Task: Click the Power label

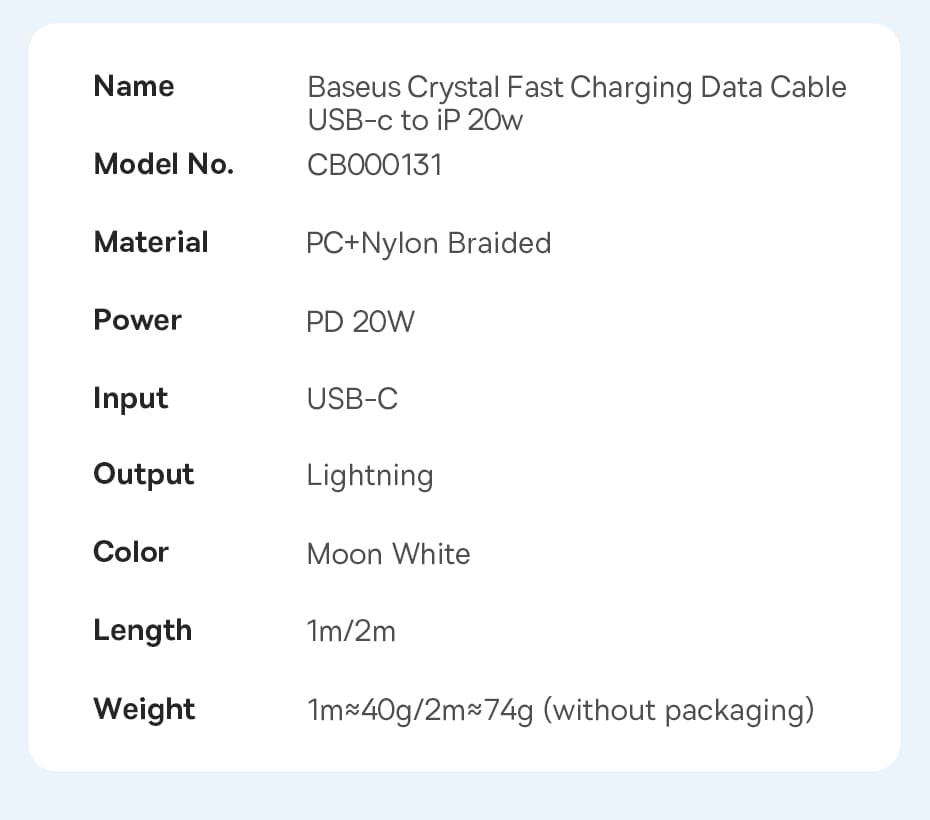Action: (x=137, y=320)
